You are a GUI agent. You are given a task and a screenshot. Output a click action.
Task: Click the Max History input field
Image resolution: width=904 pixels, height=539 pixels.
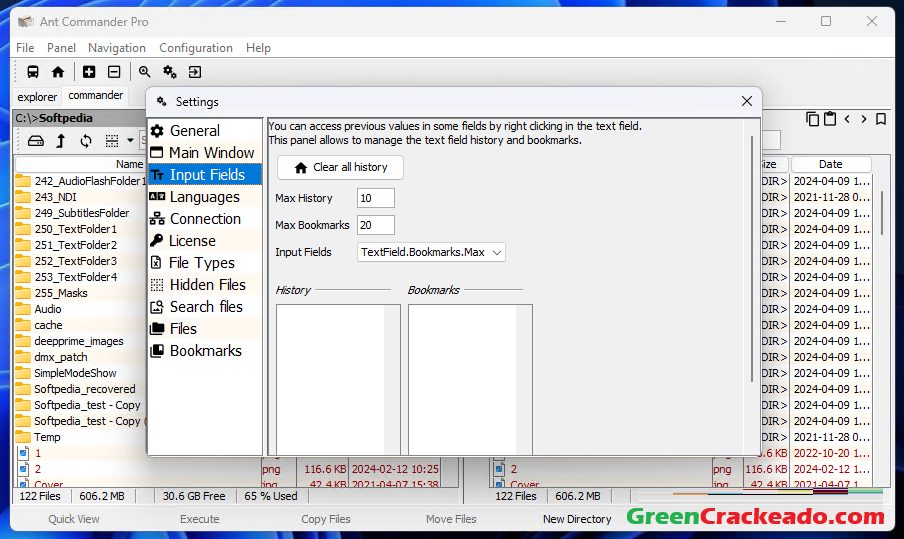[376, 198]
